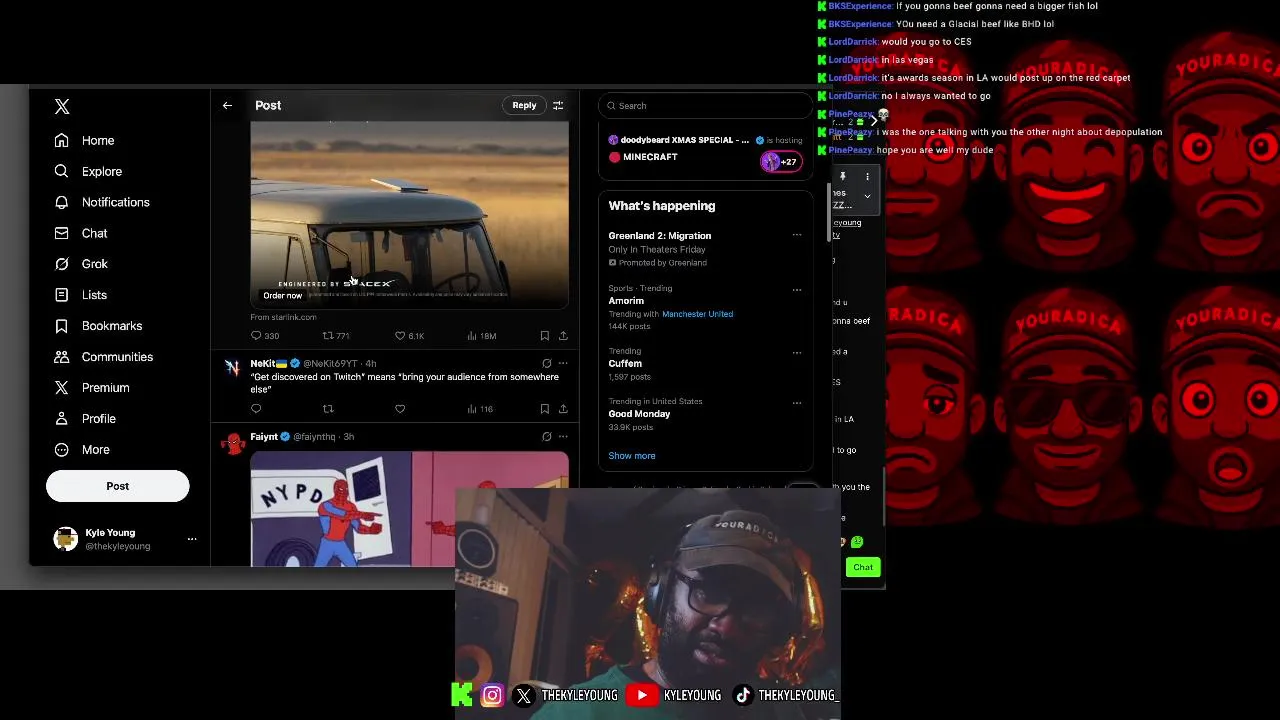Open the X logo home icon
1280x720 pixels.
coord(62,106)
